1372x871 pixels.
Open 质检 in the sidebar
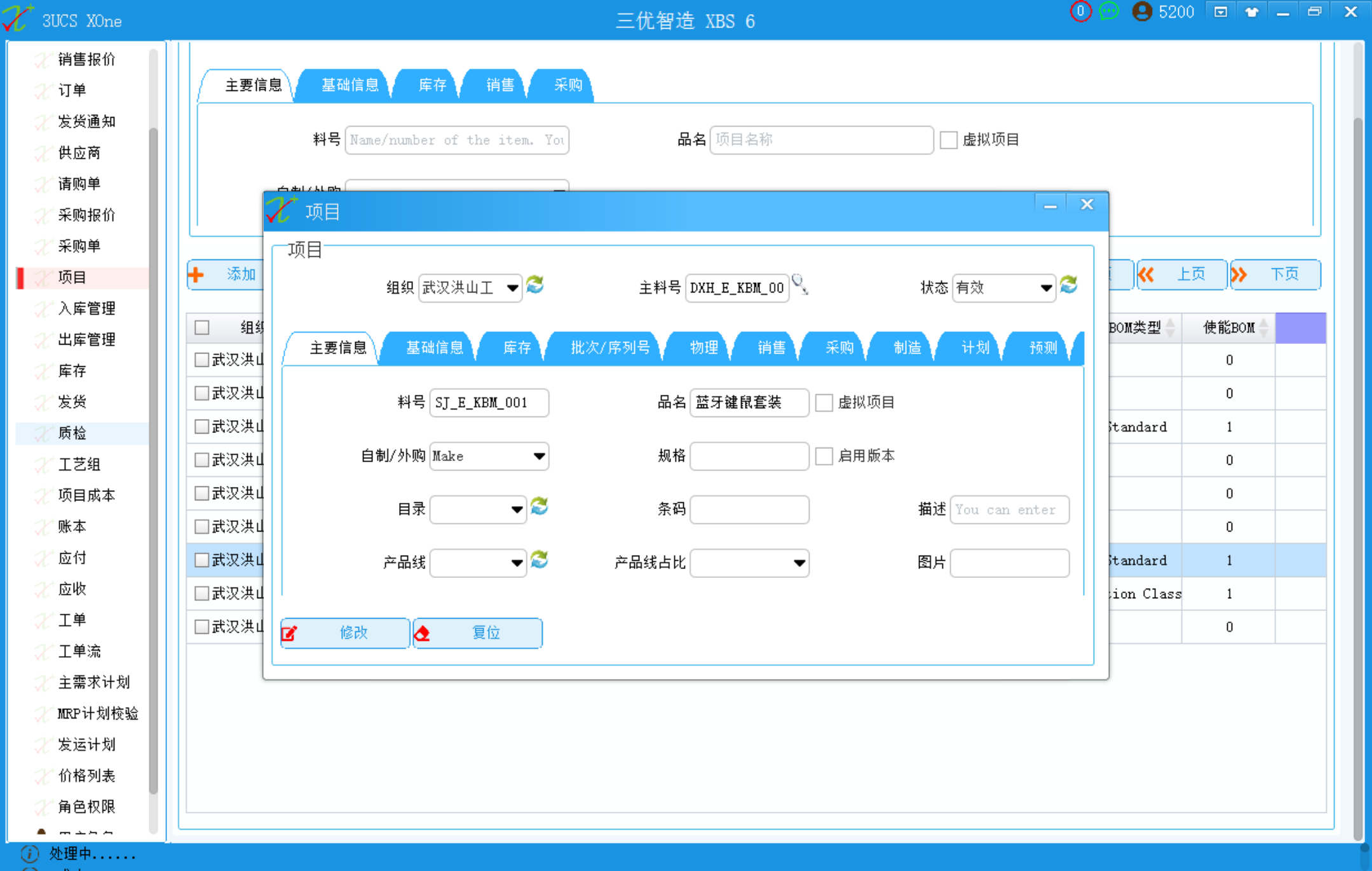tap(72, 433)
